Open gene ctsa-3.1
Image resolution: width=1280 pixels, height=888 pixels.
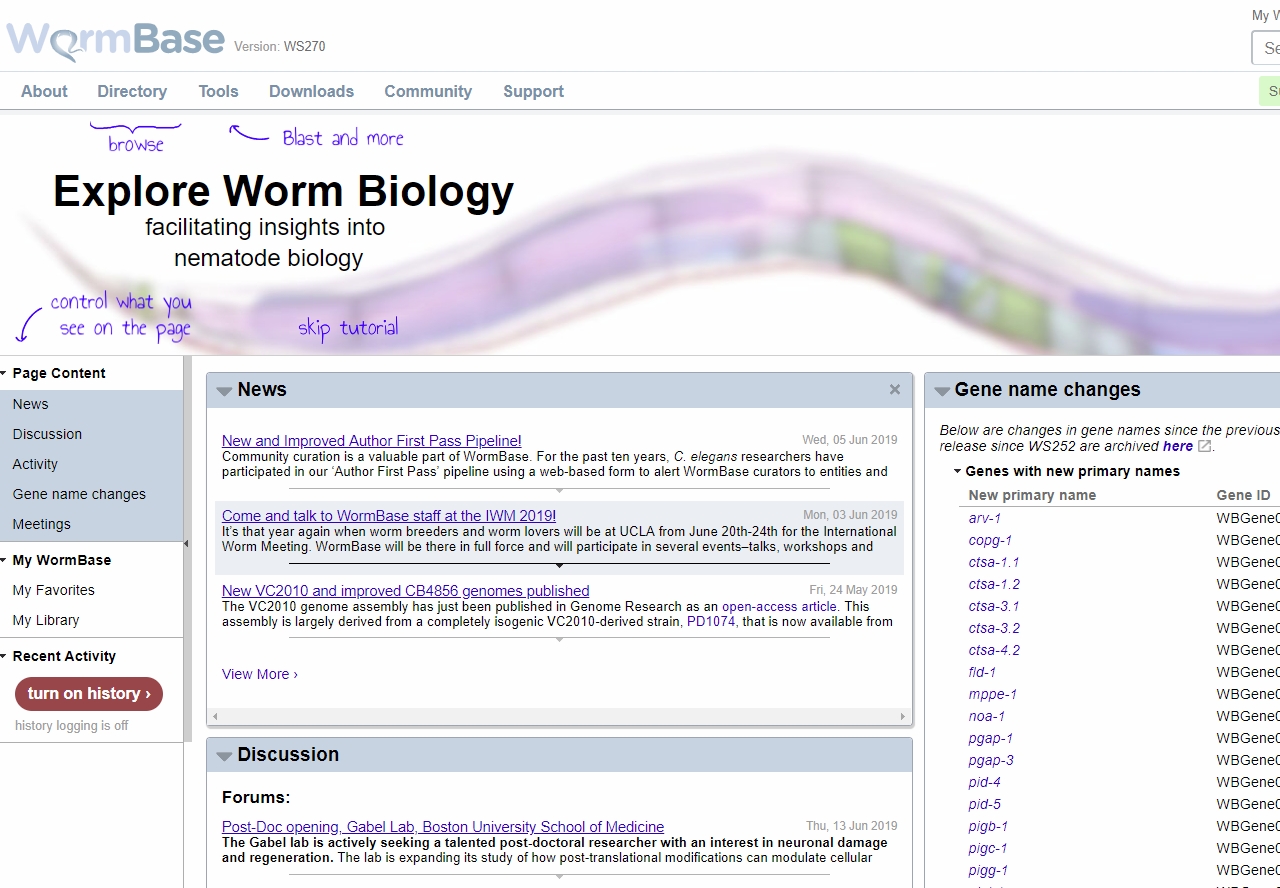[994, 606]
